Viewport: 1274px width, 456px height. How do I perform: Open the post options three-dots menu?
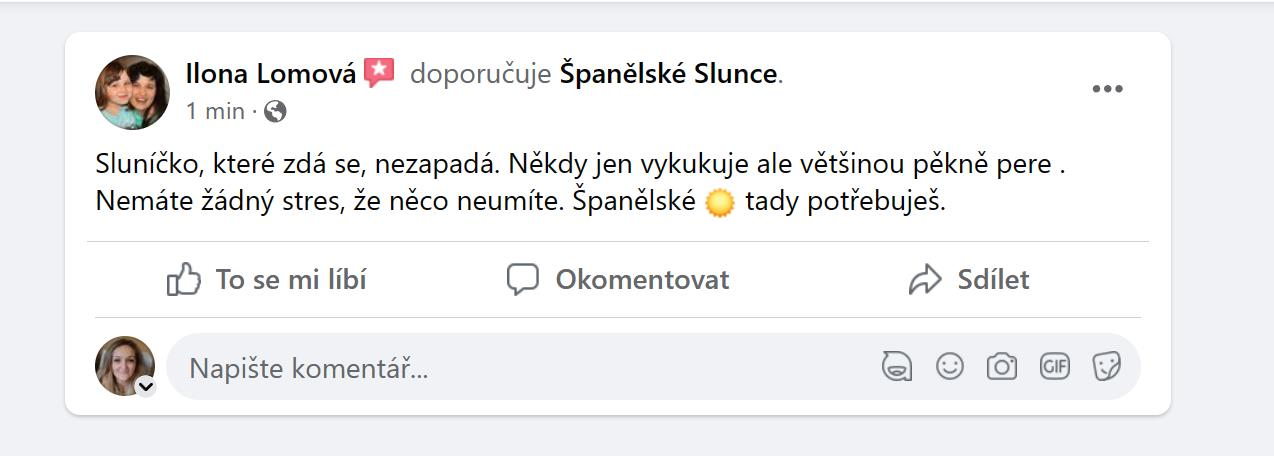[x=1107, y=89]
